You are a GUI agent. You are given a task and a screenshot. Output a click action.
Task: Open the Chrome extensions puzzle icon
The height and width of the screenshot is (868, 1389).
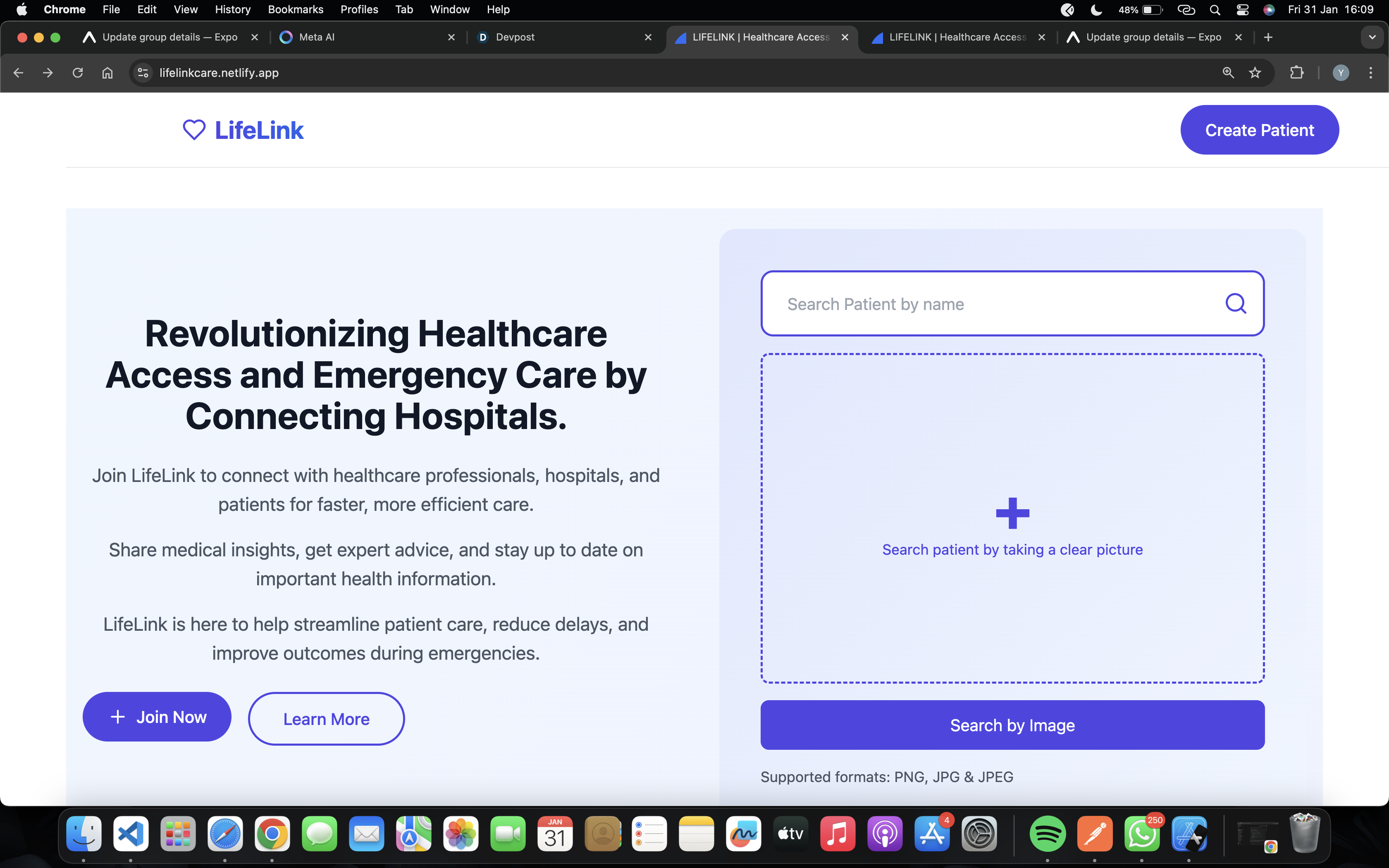tap(1296, 73)
